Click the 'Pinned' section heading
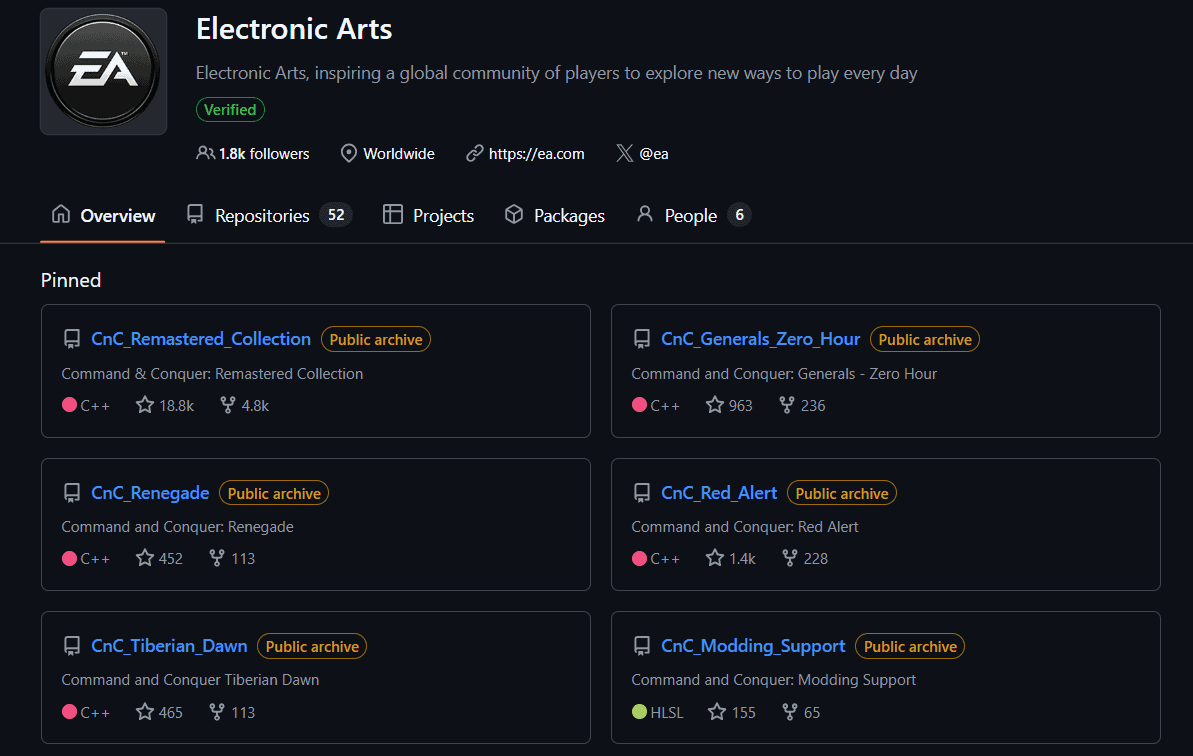 pos(71,280)
